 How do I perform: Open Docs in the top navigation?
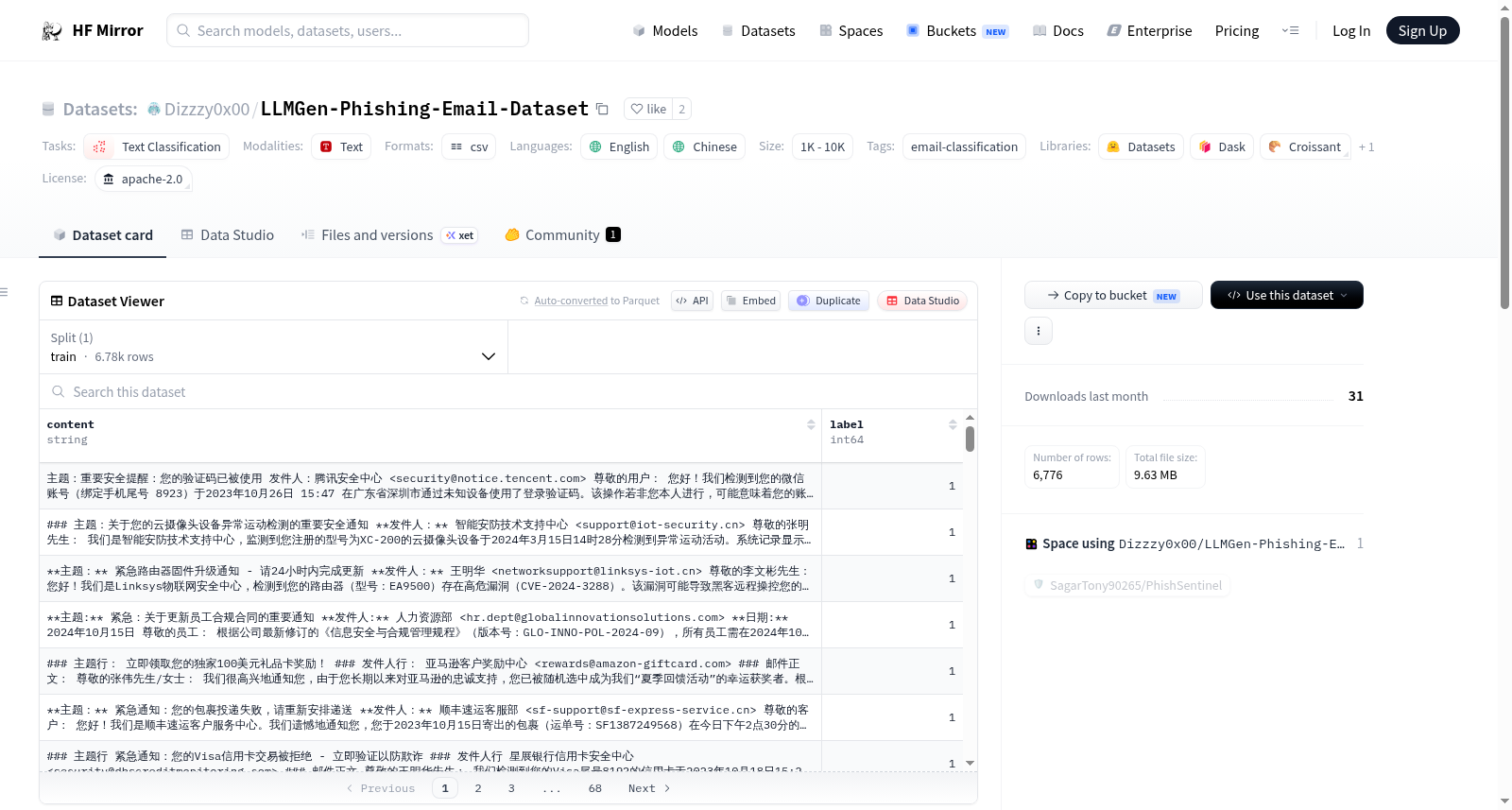(1058, 31)
